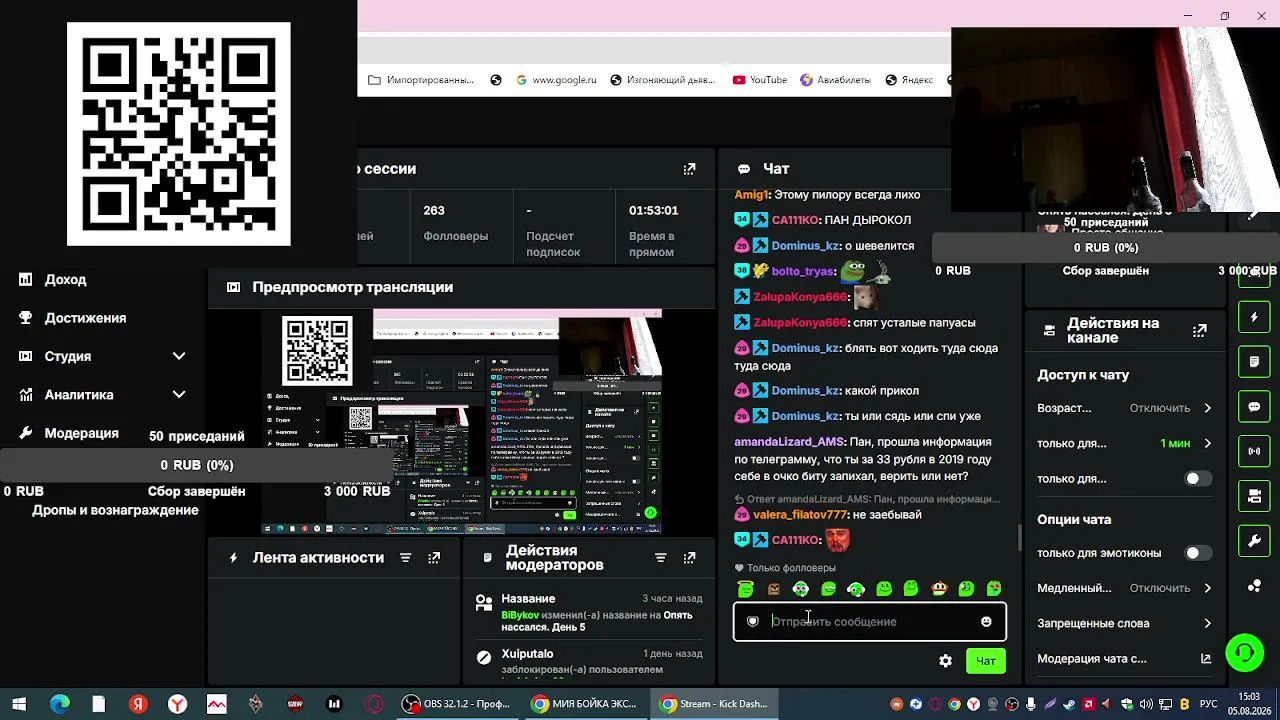Send message with green Чат button
1280x720 pixels.
click(985, 661)
